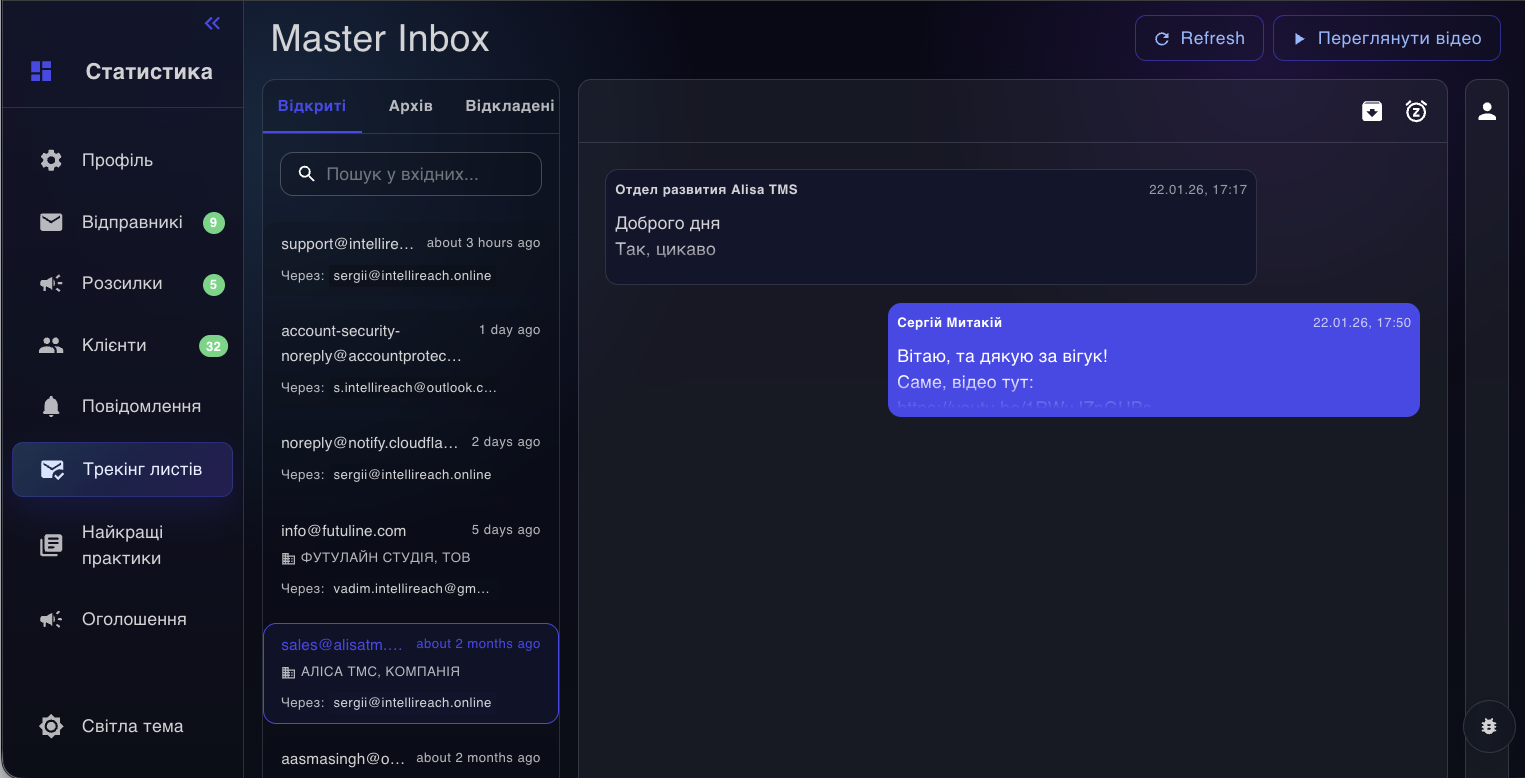Open Розсилки campaigns page
Viewport: 1525px width, 778px height.
coord(122,284)
